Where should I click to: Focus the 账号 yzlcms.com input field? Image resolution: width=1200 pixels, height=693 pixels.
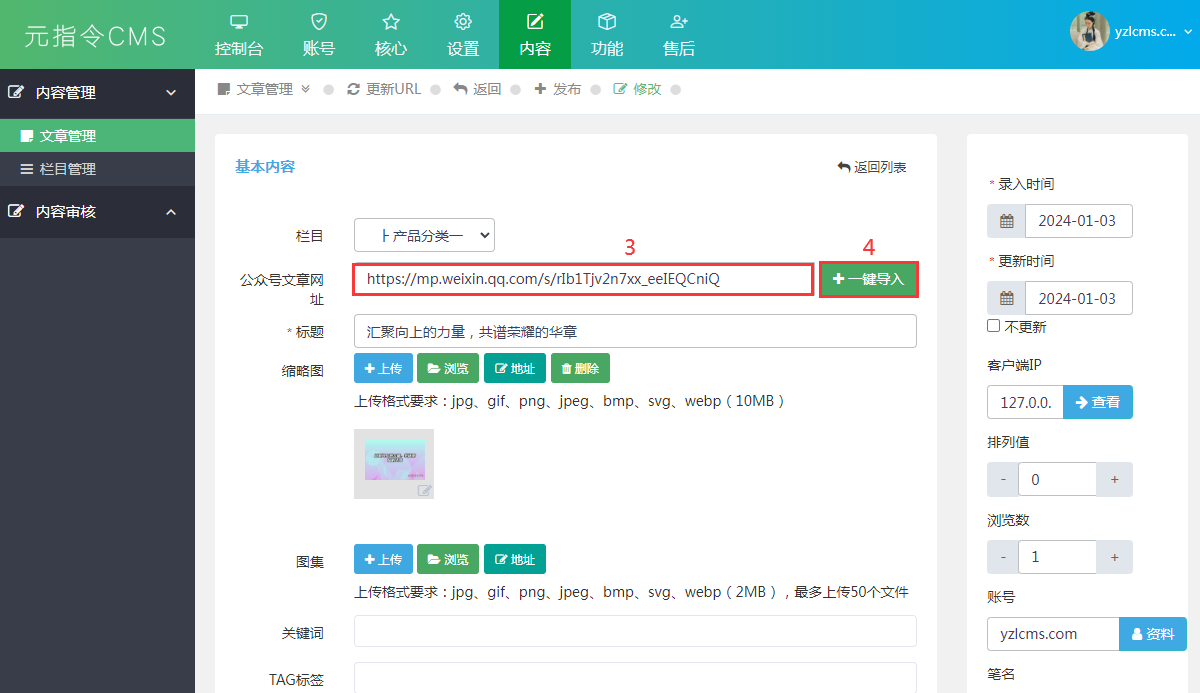click(1053, 634)
